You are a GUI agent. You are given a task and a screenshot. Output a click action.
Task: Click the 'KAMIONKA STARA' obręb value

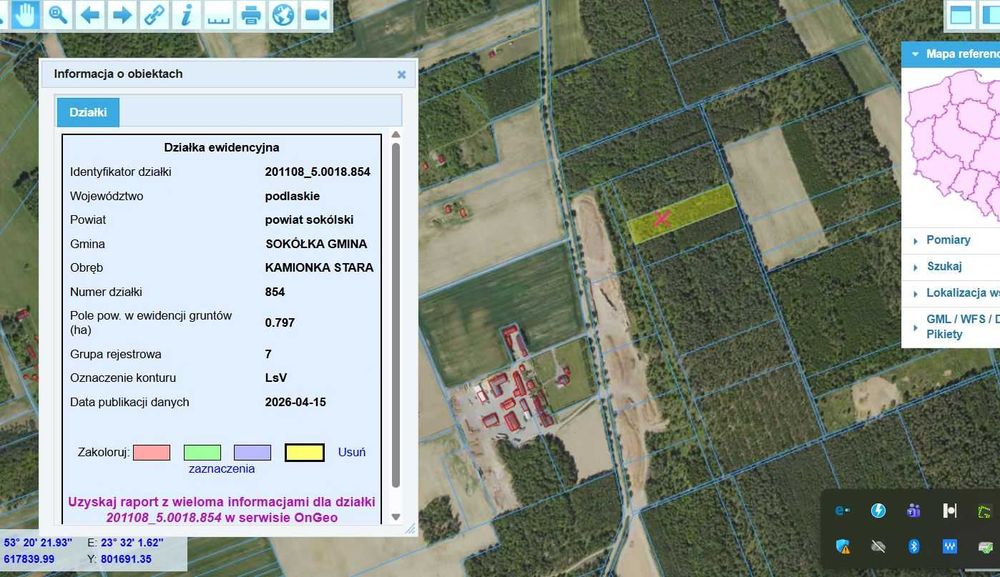[319, 268]
